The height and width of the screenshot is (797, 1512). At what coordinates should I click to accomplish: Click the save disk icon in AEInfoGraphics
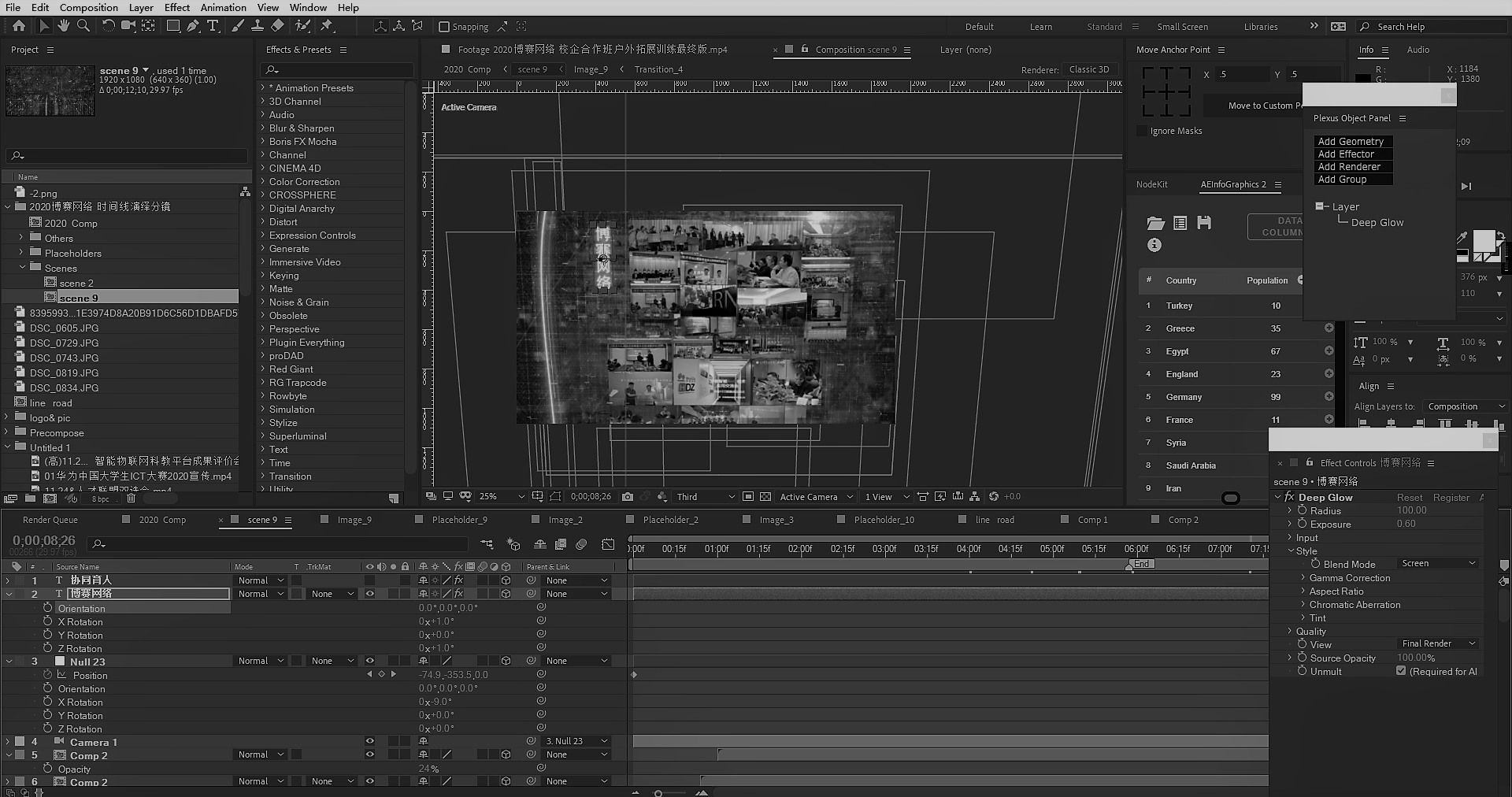coord(1204,223)
